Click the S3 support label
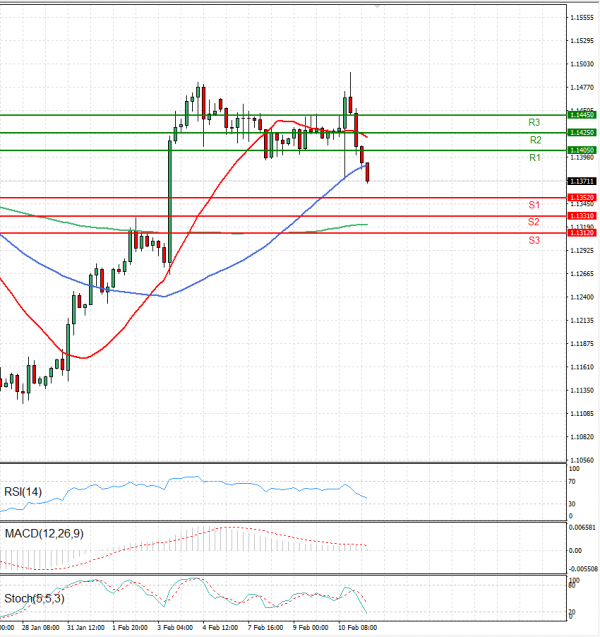 click(534, 240)
